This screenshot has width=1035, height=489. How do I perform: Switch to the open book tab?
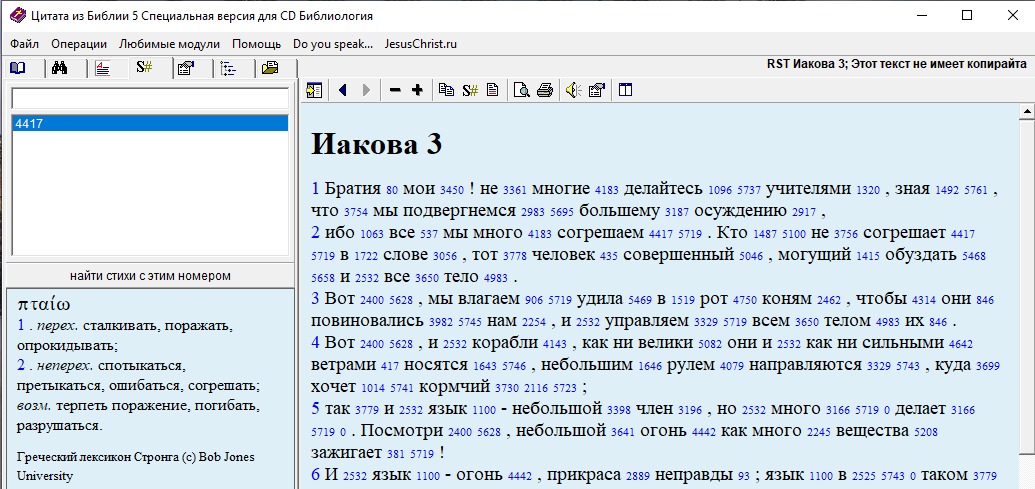click(x=18, y=69)
